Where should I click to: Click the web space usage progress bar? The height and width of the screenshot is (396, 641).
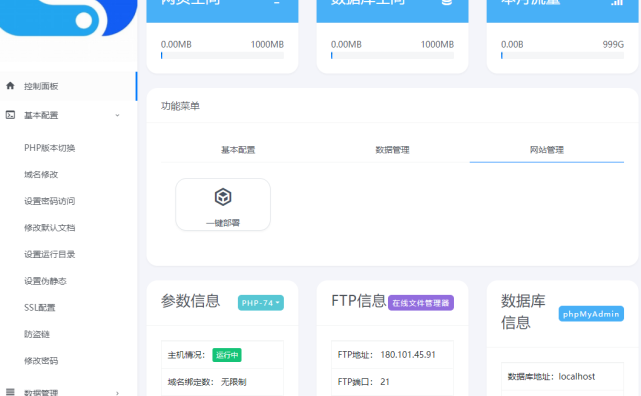coord(222,56)
